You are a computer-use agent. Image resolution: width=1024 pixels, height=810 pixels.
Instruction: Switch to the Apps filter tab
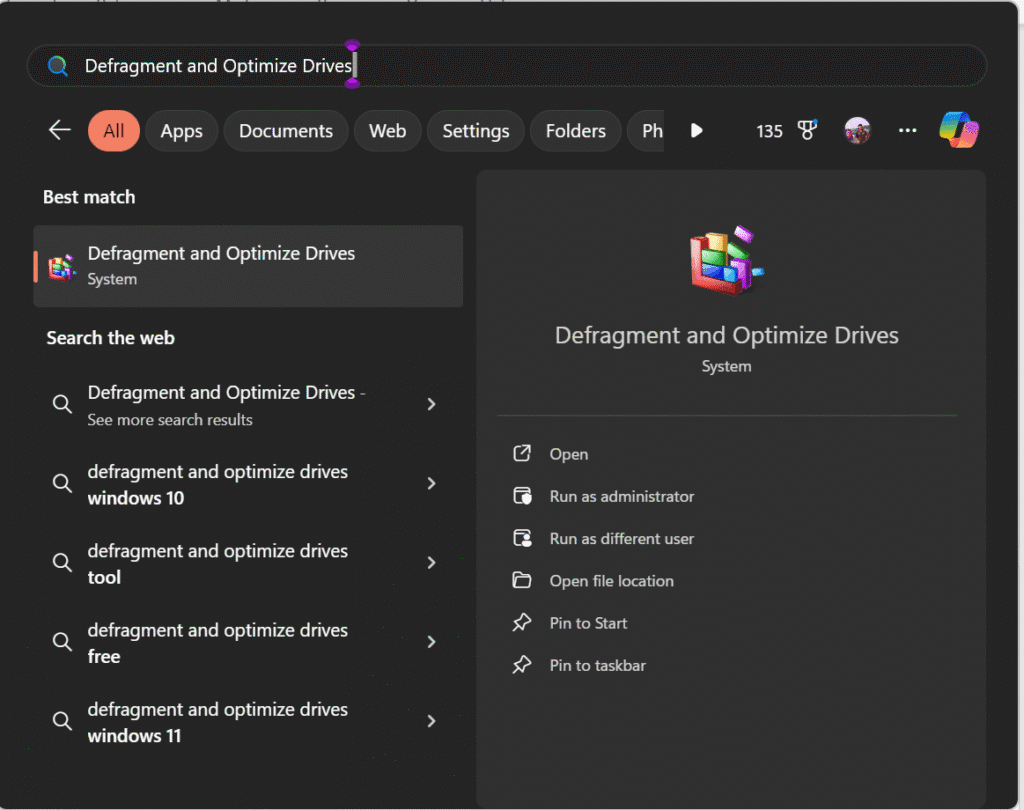click(x=181, y=130)
